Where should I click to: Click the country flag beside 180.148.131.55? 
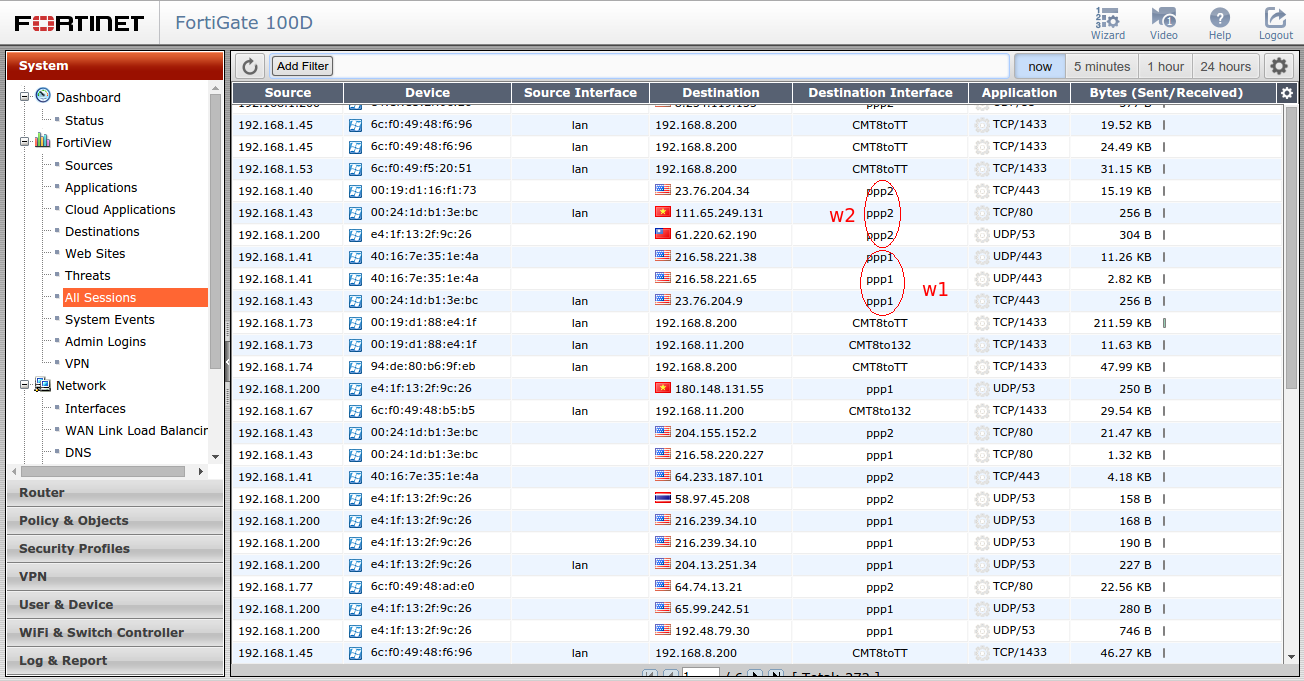(665, 388)
